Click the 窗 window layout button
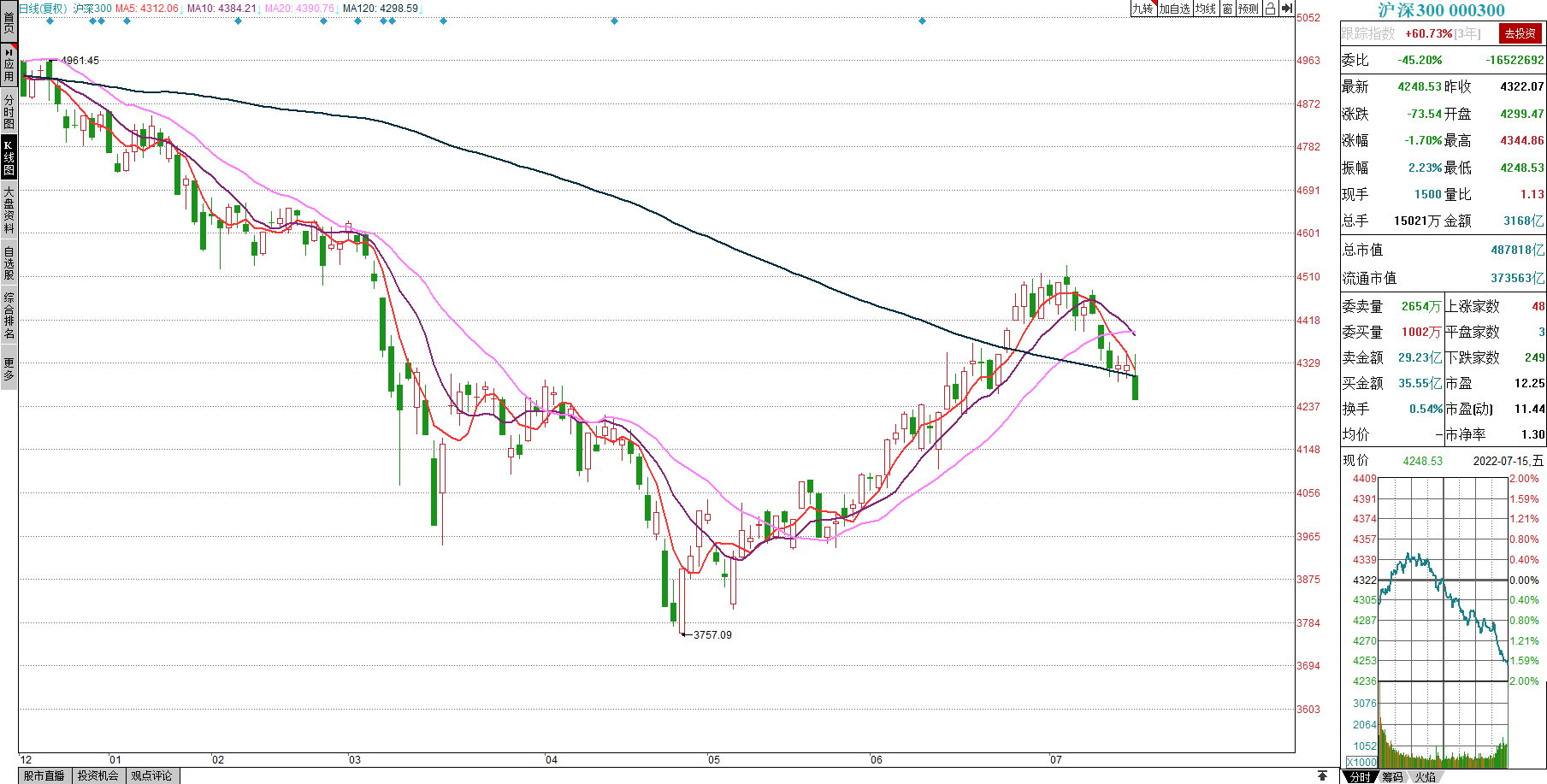This screenshot has width=1547, height=784. click(1227, 9)
